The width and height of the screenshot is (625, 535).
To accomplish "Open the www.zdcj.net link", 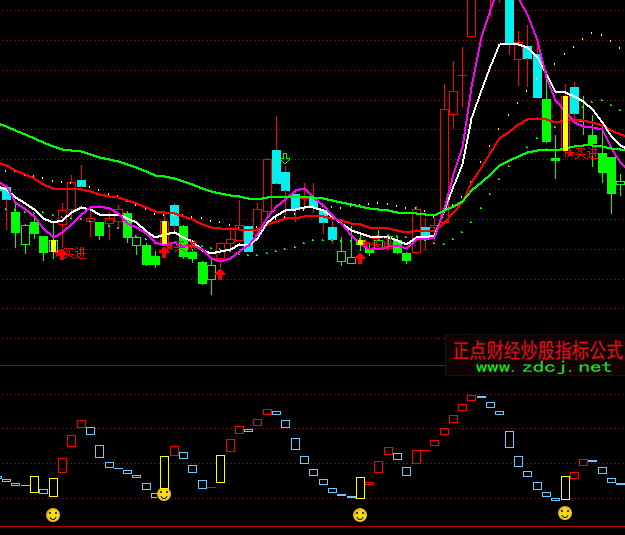I will 543,367.
